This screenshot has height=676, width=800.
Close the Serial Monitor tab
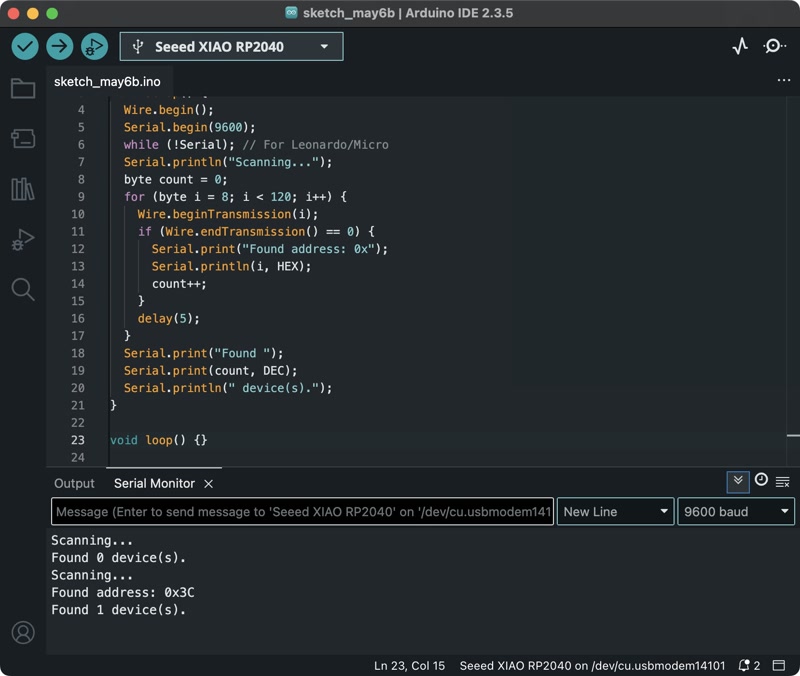point(209,484)
